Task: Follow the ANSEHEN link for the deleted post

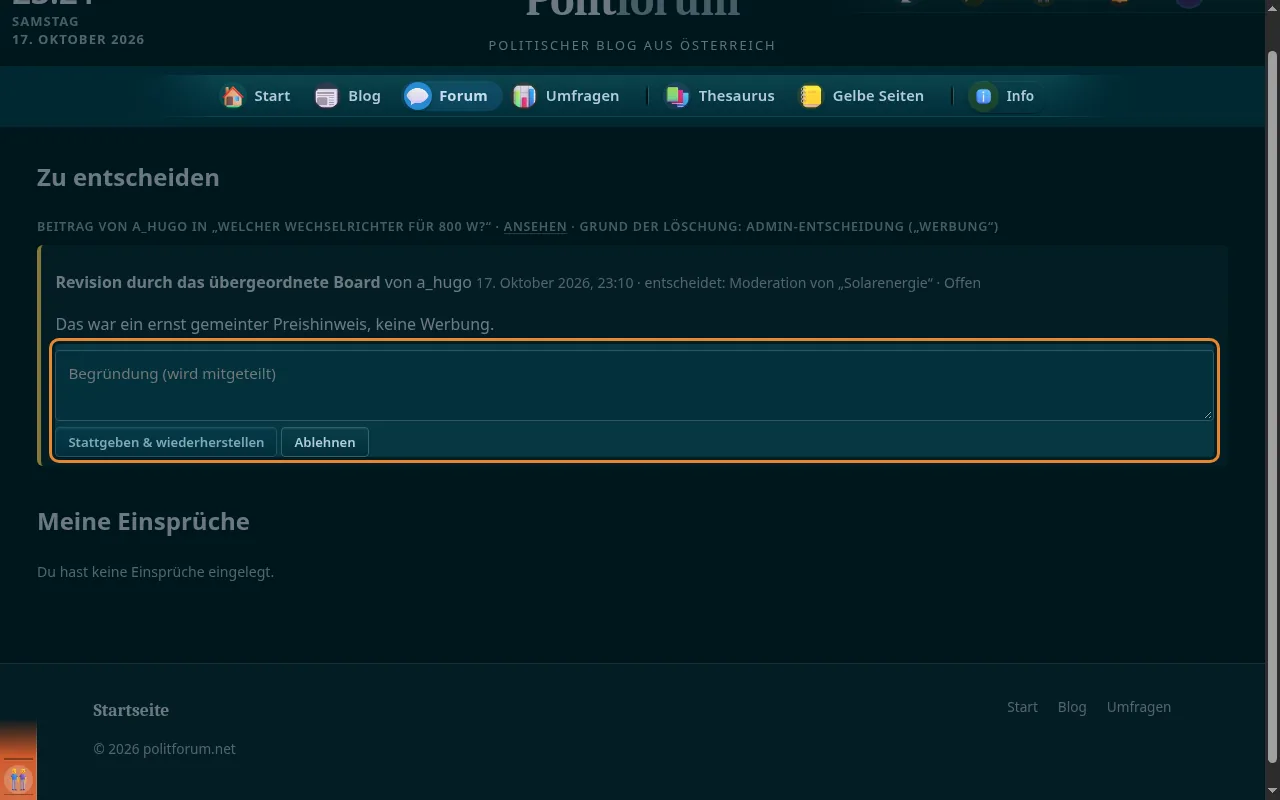Action: point(535,226)
